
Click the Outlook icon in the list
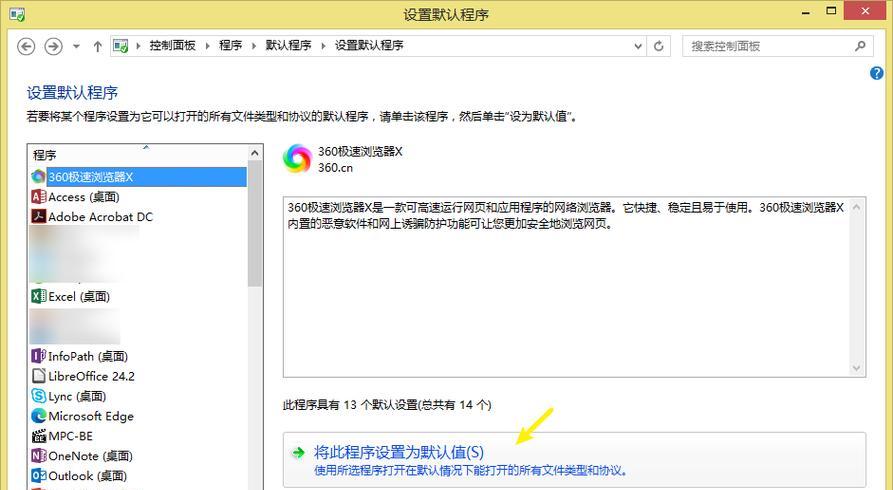[x=38, y=476]
